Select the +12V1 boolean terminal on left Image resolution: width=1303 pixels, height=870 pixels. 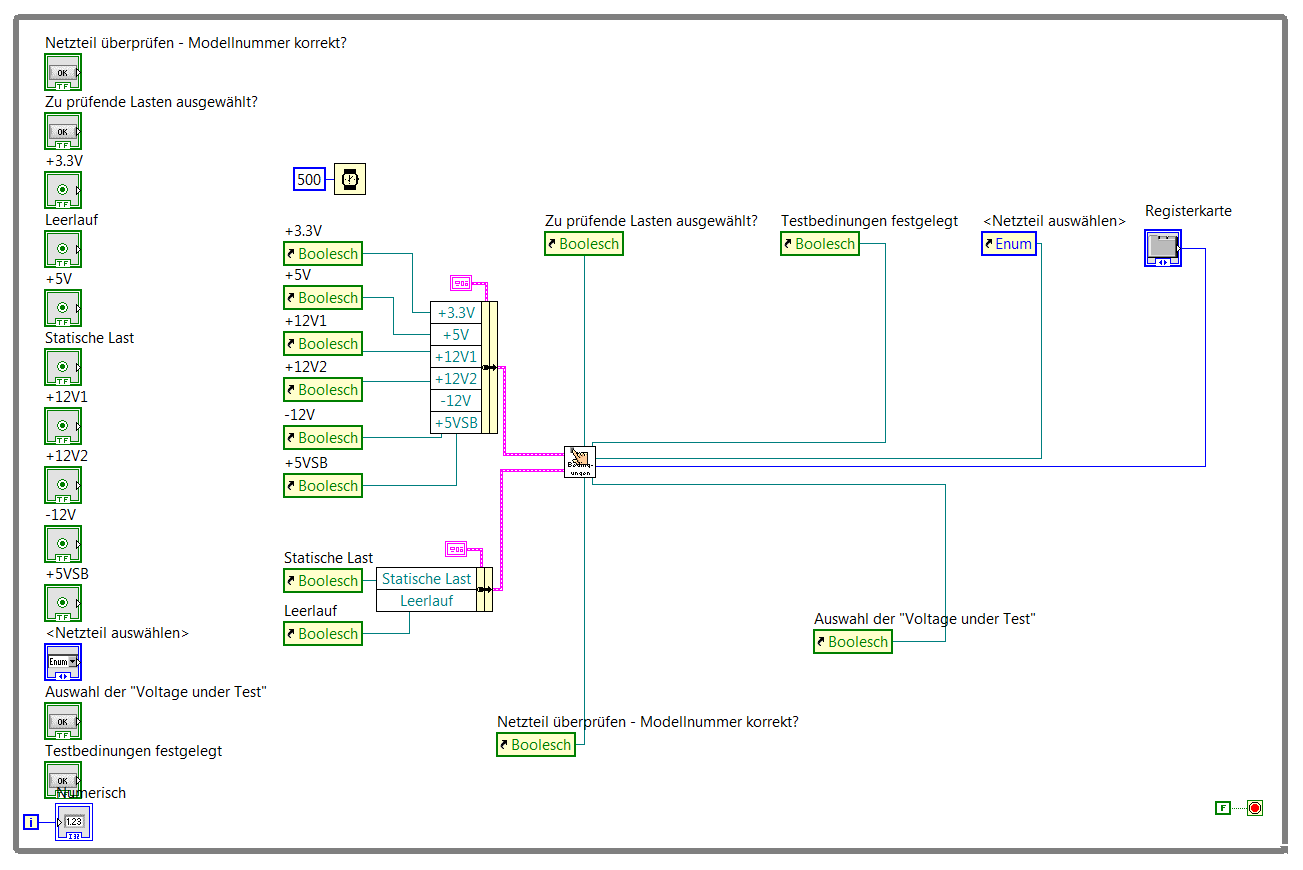tap(63, 426)
